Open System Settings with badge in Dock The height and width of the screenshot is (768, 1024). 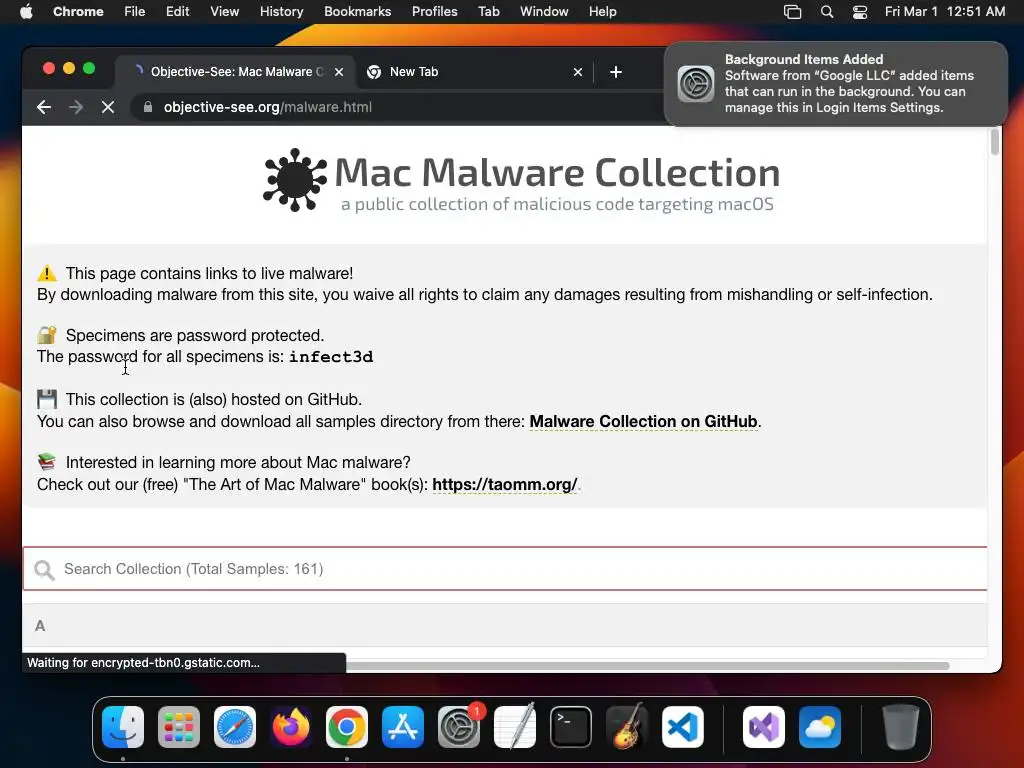coord(459,727)
